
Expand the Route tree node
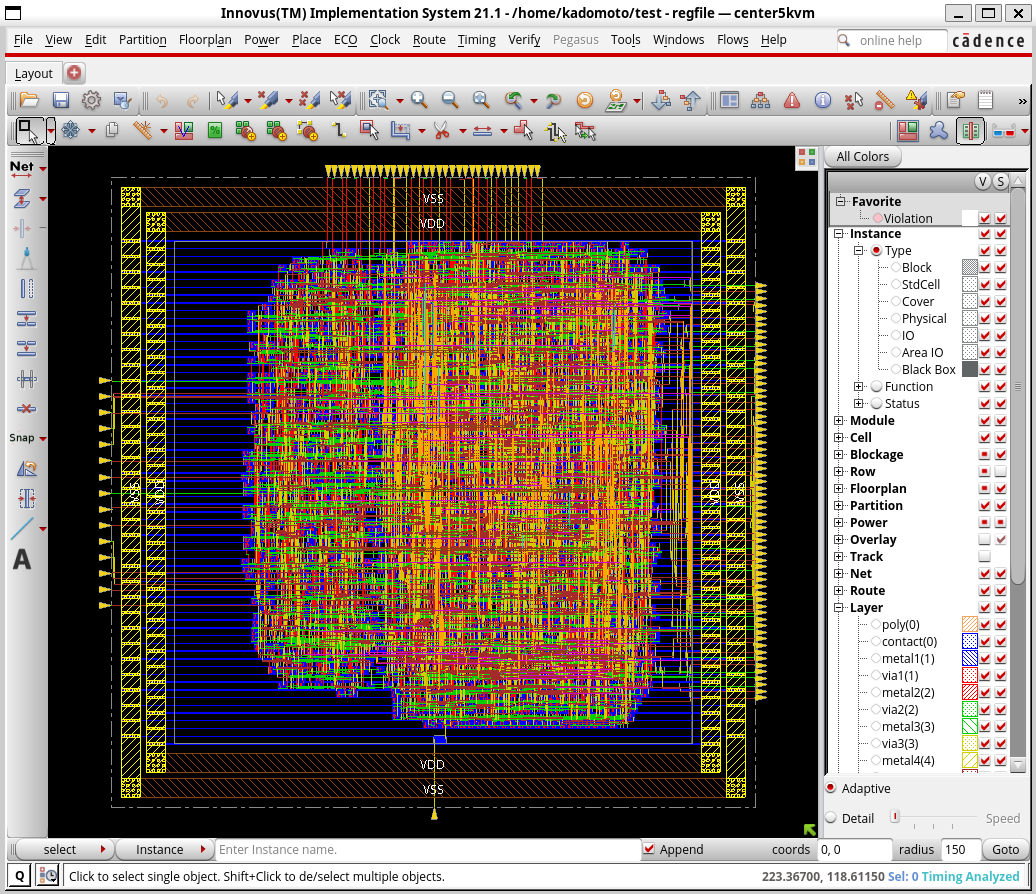(x=838, y=591)
